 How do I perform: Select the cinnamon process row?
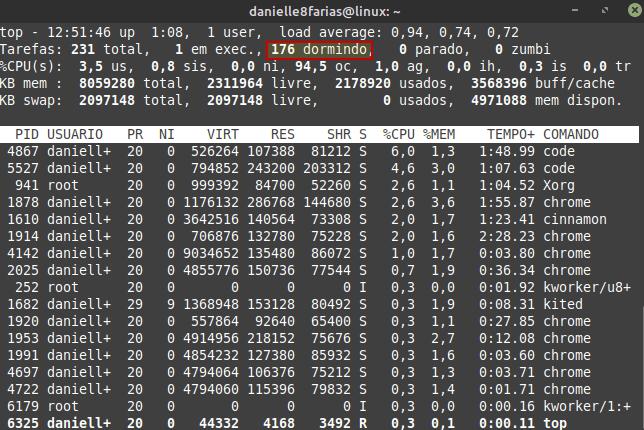[x=320, y=219]
